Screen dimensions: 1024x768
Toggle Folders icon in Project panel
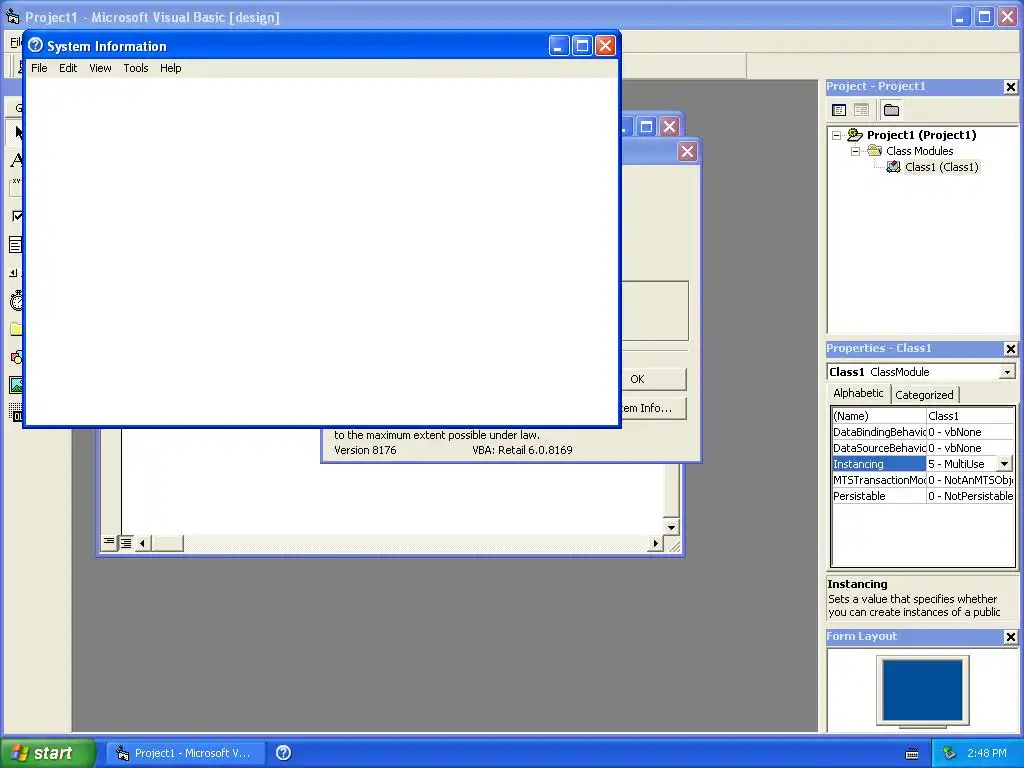(x=891, y=110)
